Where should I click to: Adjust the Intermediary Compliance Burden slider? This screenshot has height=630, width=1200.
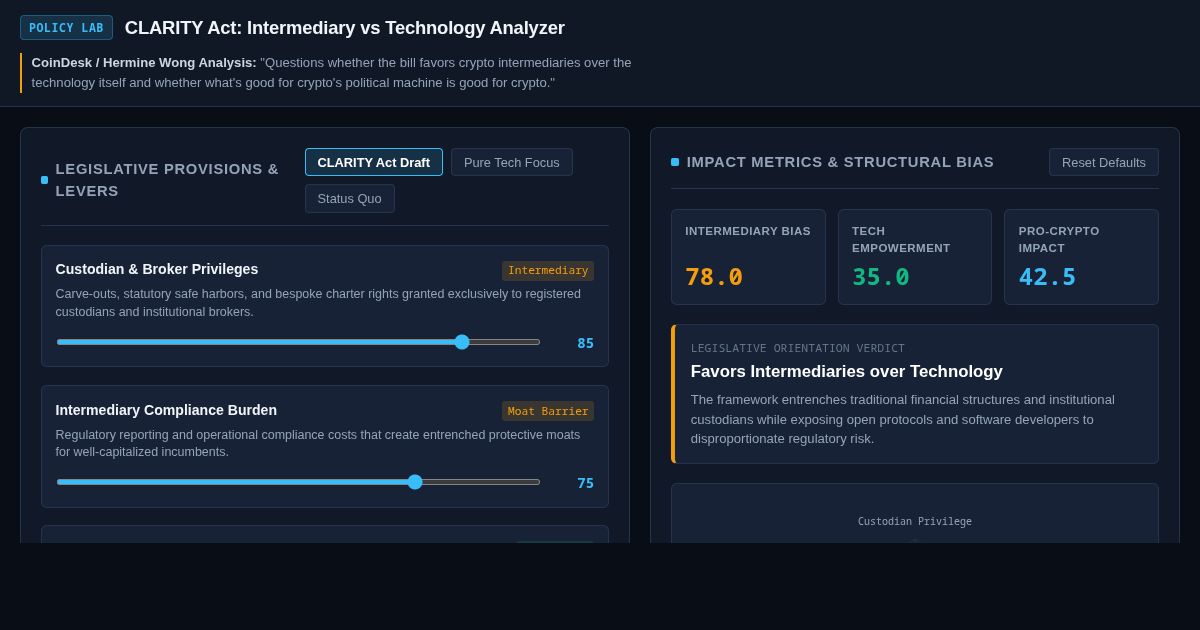coord(298,482)
